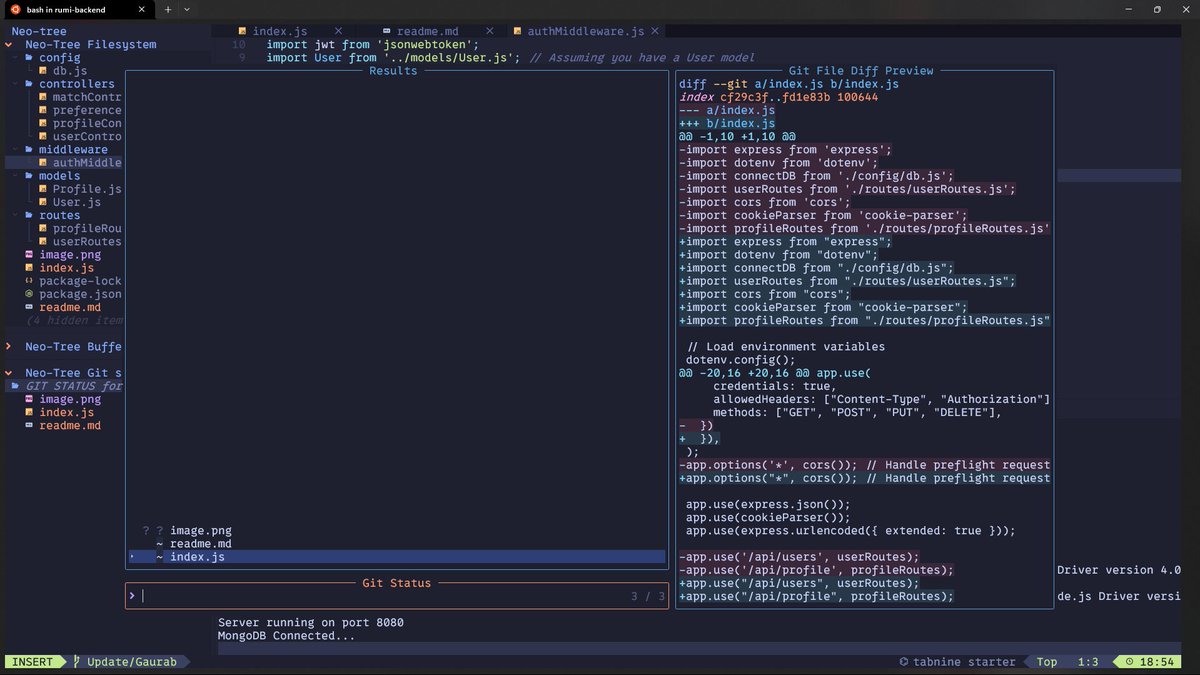
Task: Click the GIT STATUS folder icon
Action: pyautogui.click(x=15, y=386)
